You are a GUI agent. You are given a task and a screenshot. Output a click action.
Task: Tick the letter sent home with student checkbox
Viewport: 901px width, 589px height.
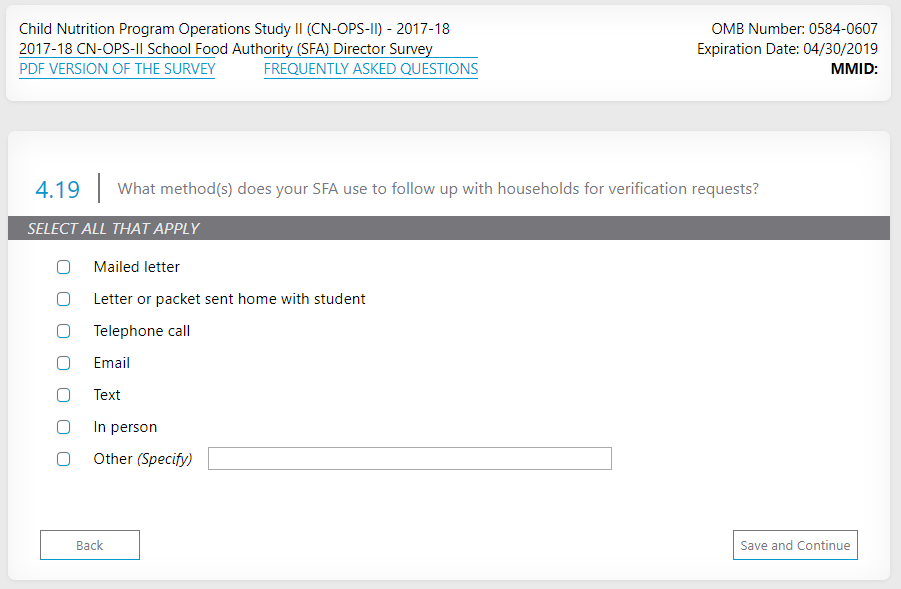[64, 299]
